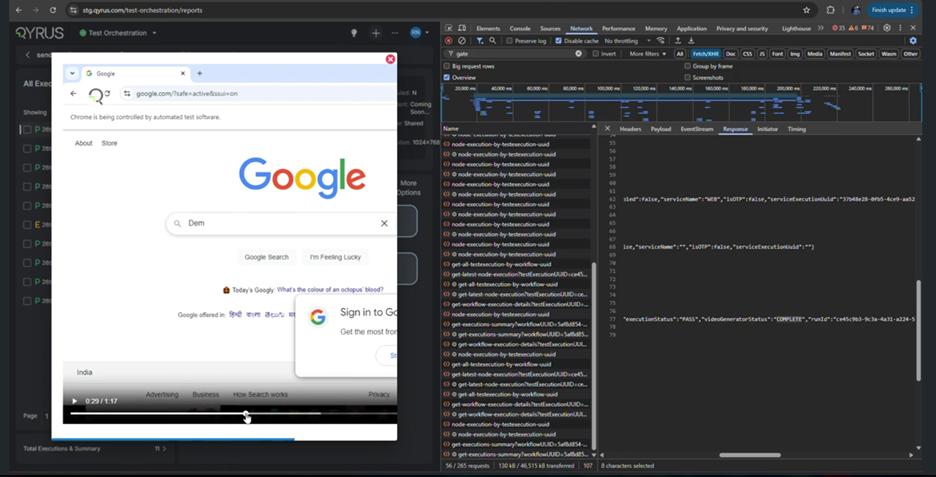936x477 pixels.
Task: Play the execution video
Action: [x=74, y=401]
